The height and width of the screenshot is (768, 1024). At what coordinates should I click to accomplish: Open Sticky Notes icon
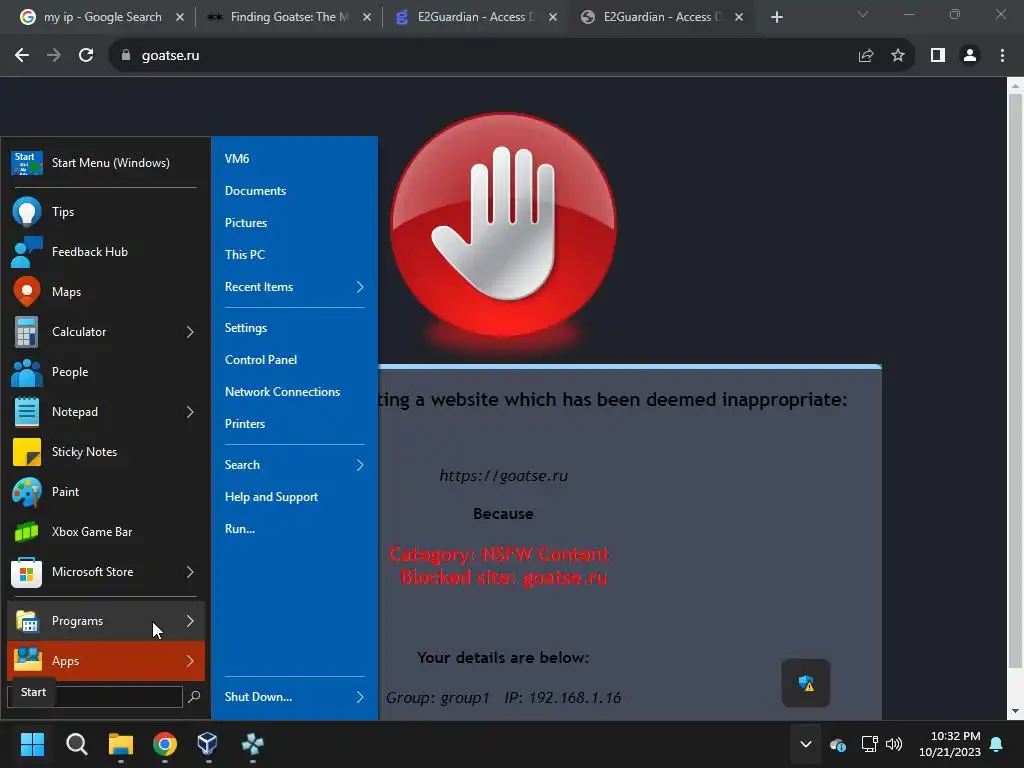27,452
